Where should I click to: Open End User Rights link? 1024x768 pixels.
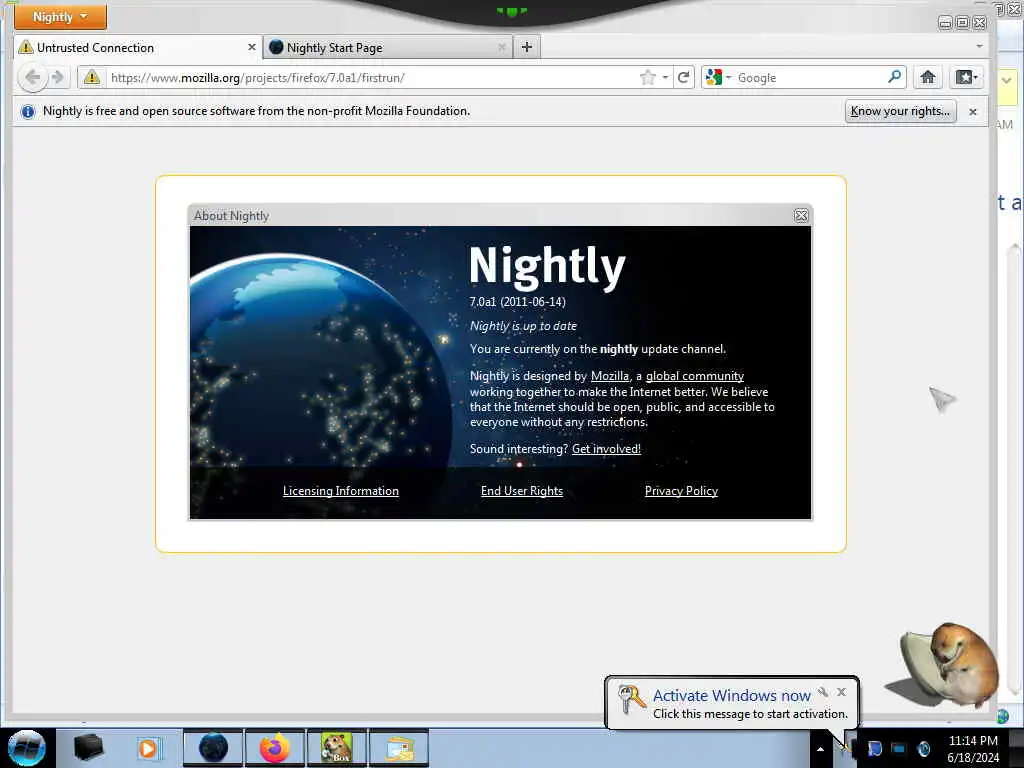coord(522,491)
